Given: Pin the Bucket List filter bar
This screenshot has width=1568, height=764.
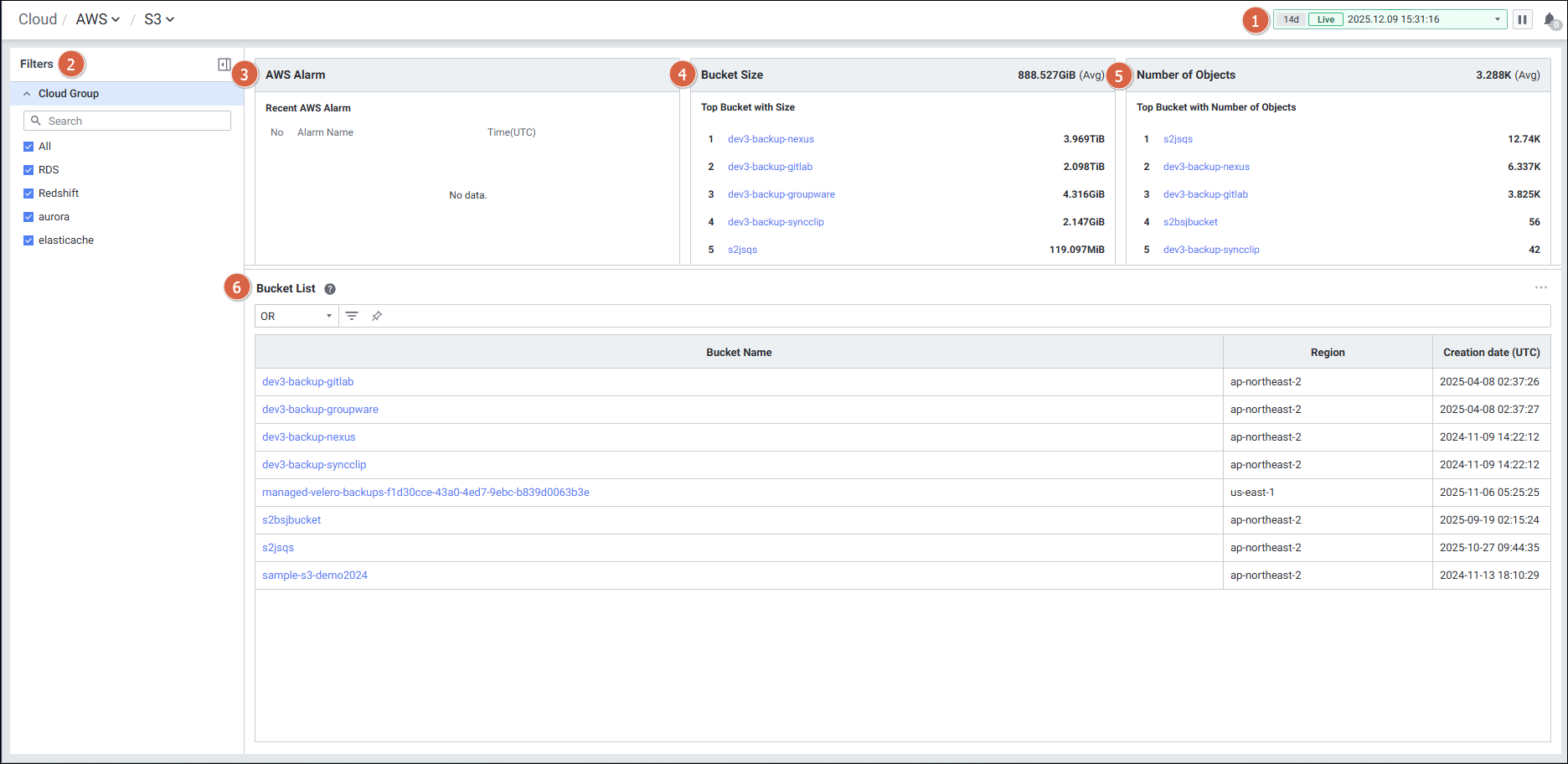Looking at the screenshot, I should point(377,316).
